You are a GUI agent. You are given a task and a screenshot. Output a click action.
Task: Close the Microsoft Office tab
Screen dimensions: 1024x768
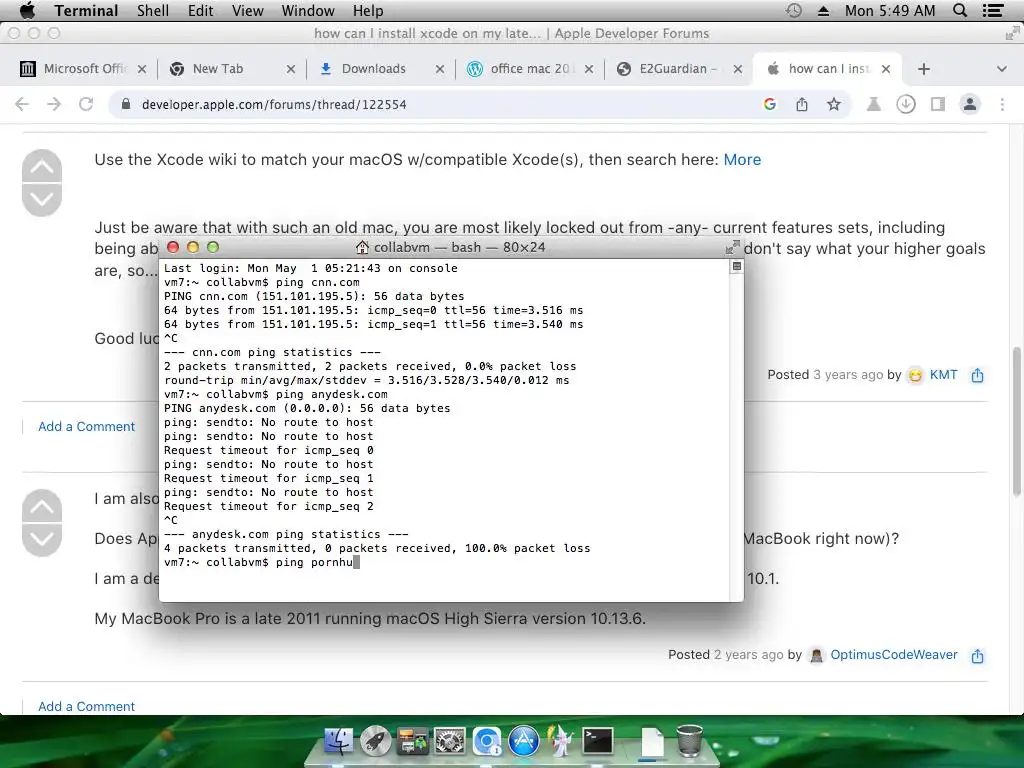click(142, 69)
